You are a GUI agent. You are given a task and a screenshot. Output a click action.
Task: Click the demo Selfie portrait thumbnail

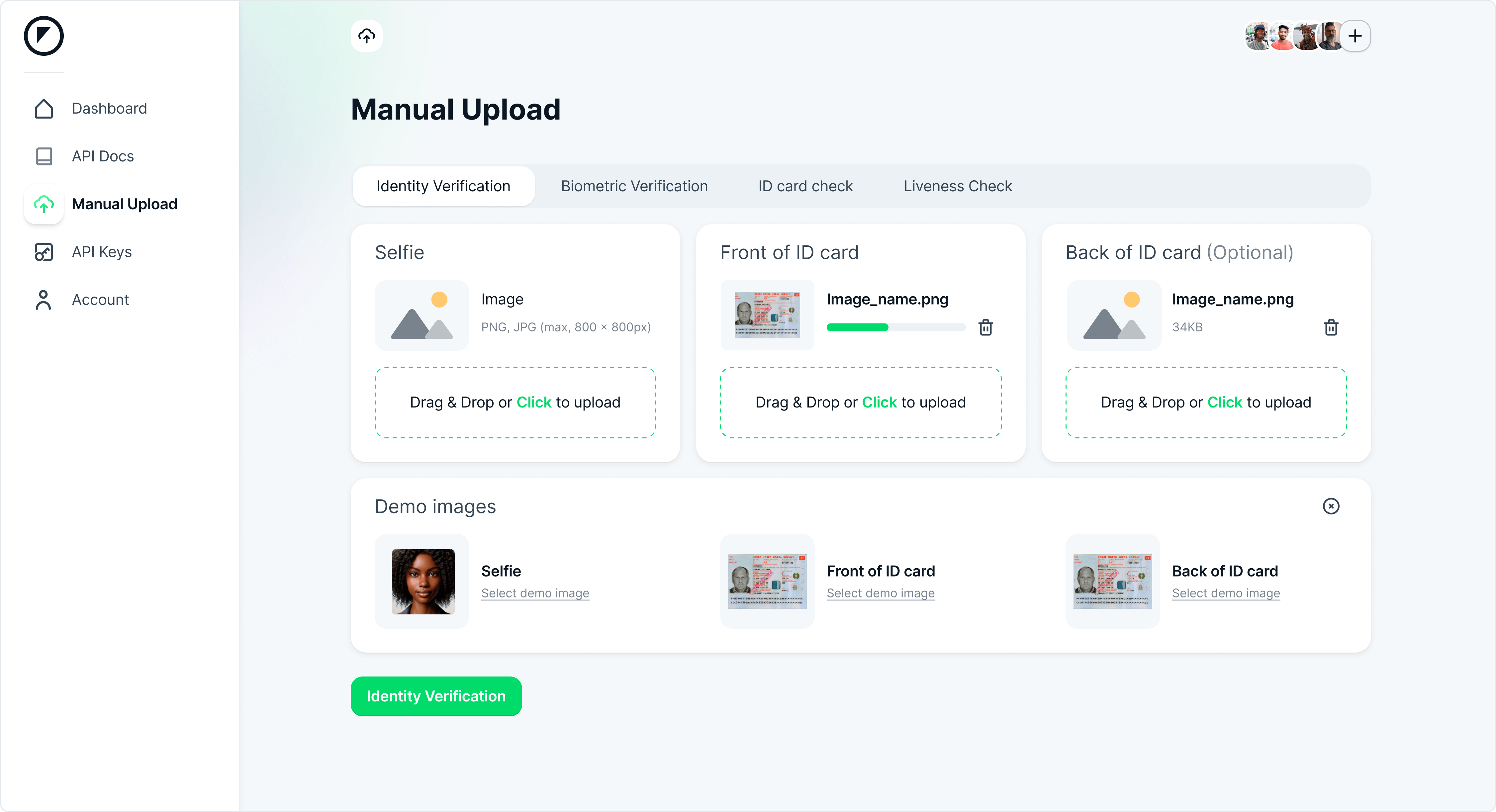[423, 582]
